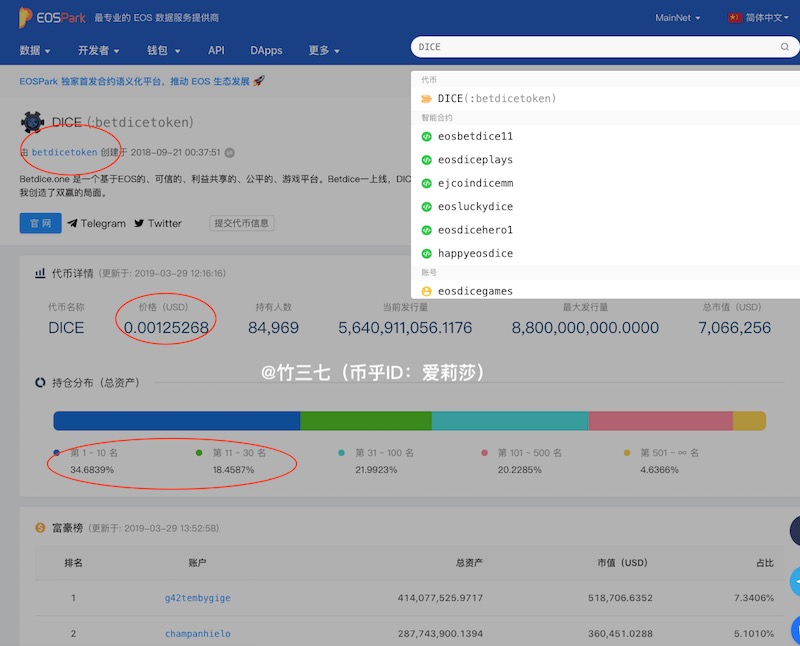Open the MainNet network selector
Screen dimensions: 800x646
[678, 18]
